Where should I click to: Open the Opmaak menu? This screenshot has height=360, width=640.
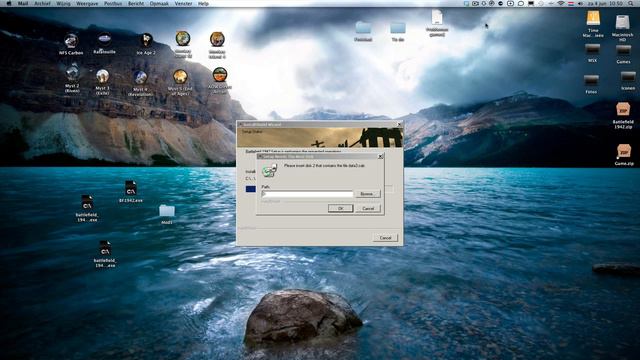pos(159,3)
